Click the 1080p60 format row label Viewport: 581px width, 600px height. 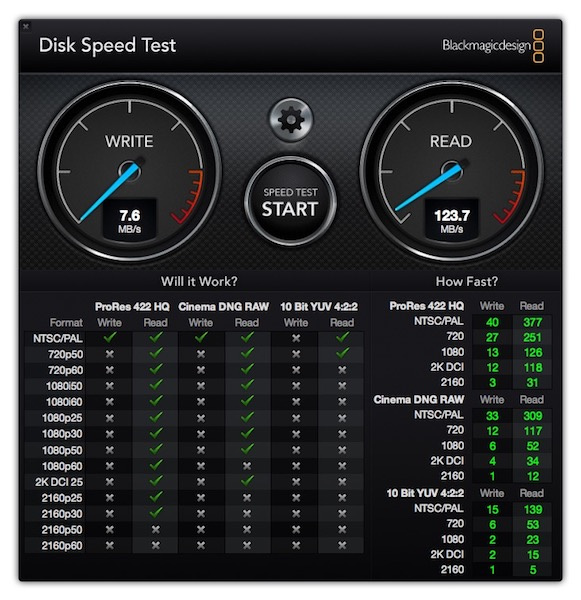tap(62, 466)
